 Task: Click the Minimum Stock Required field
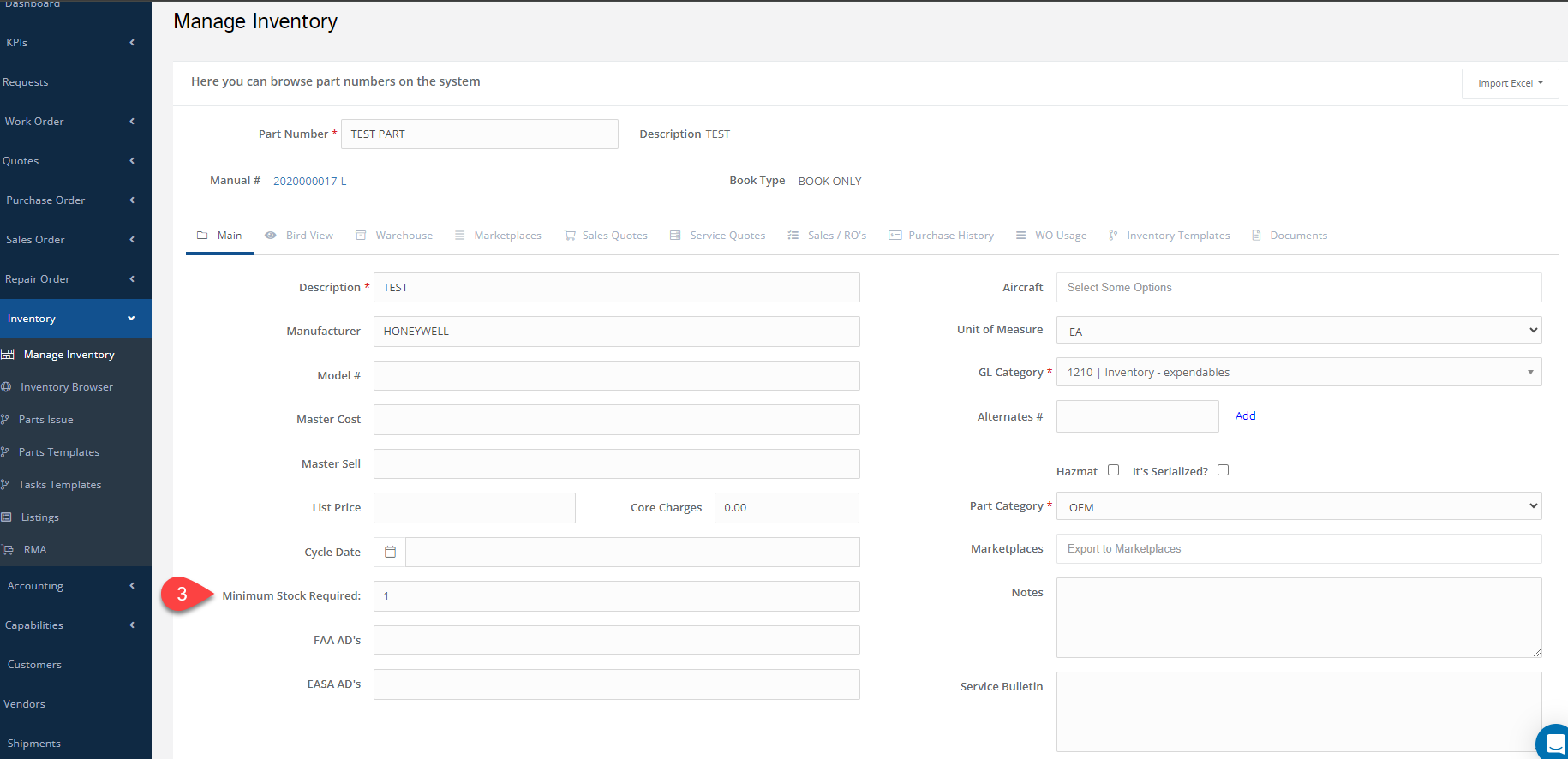616,596
